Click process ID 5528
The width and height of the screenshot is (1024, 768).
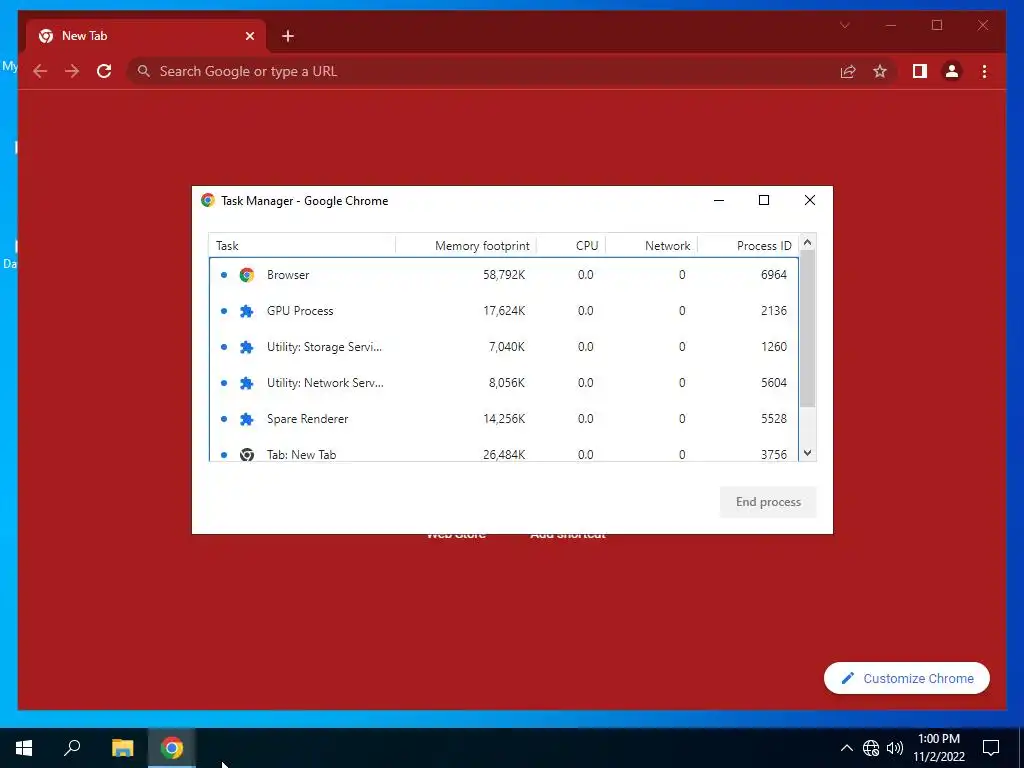pos(774,419)
